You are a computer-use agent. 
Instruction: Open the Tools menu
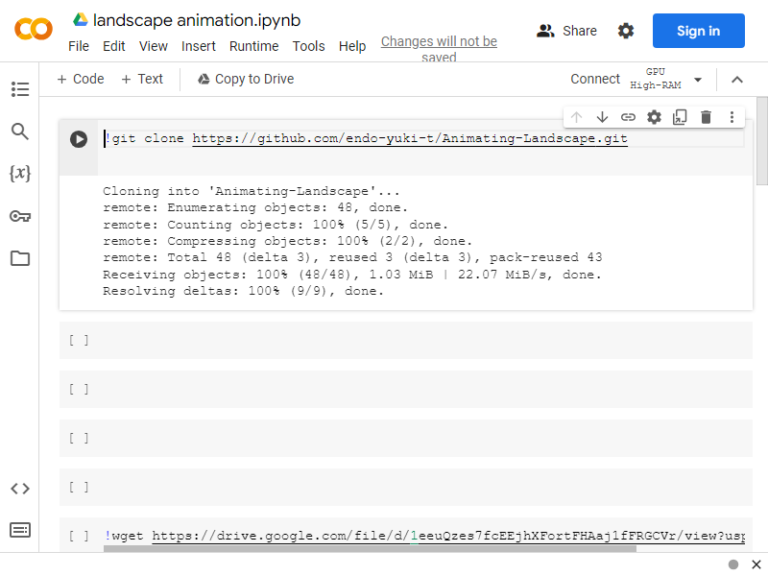point(309,46)
